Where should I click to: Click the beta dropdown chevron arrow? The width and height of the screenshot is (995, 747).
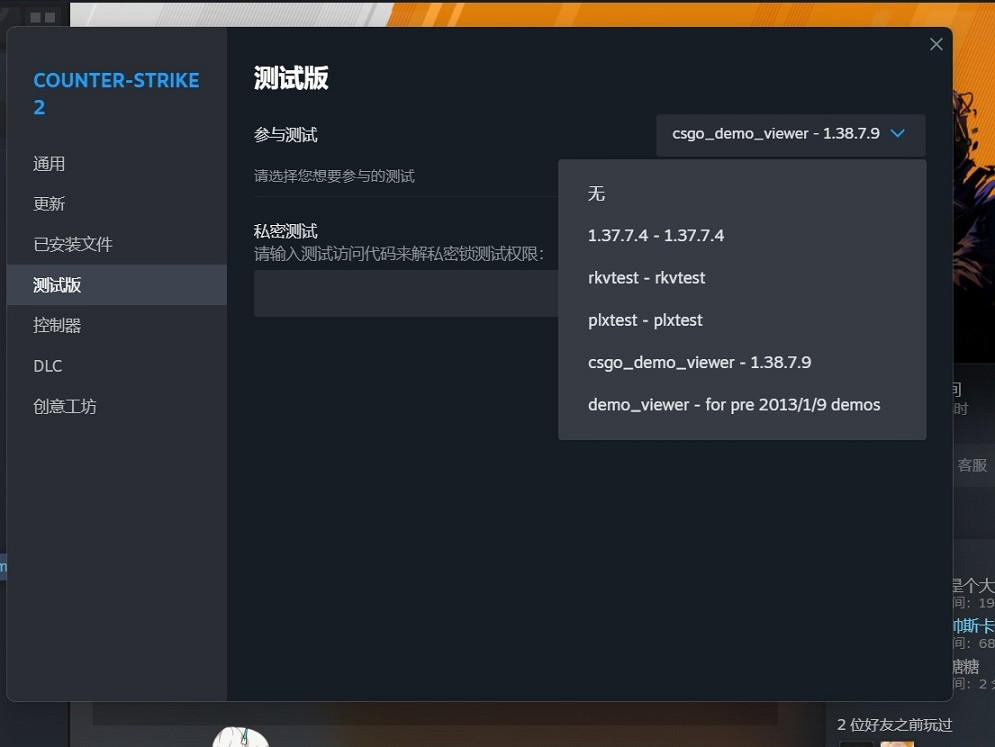coord(897,135)
